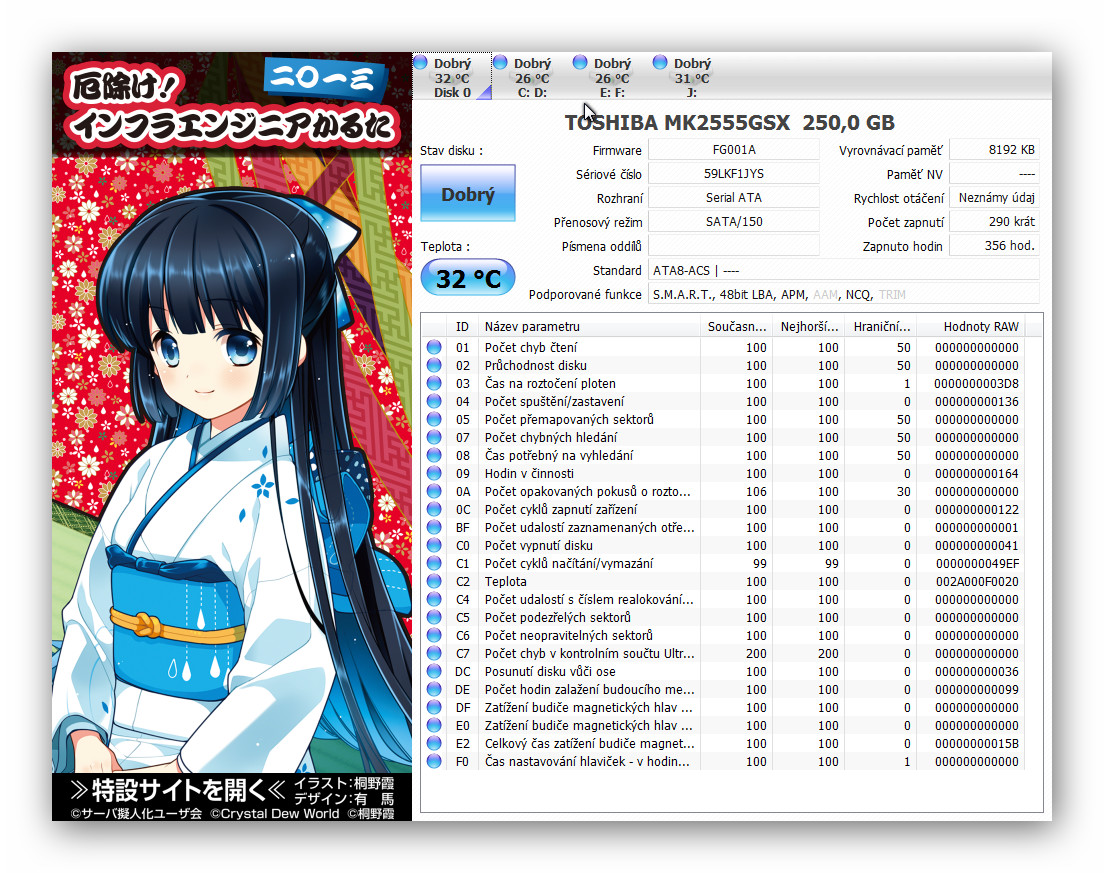Click the 8192 KB buffer size field
1104x873 pixels.
click(x=994, y=150)
